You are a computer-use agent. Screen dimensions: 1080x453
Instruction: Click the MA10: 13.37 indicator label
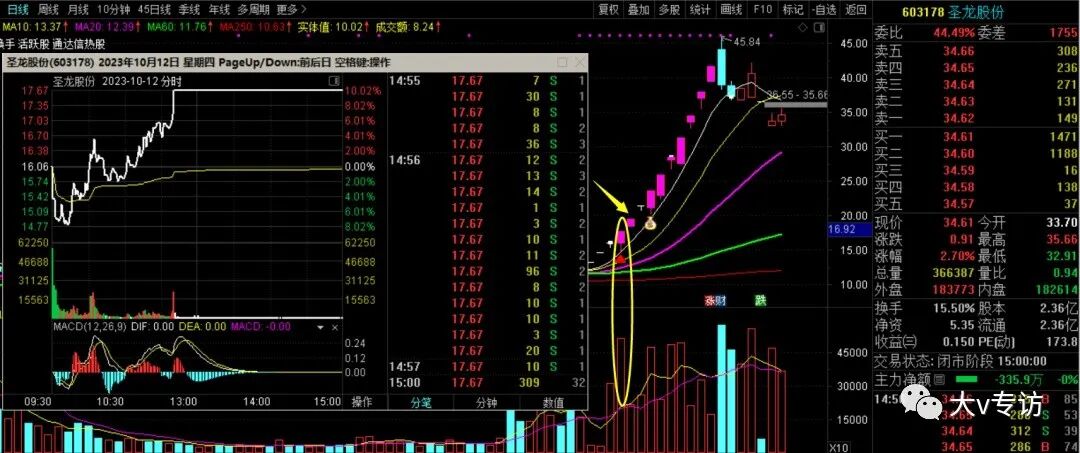point(34,27)
